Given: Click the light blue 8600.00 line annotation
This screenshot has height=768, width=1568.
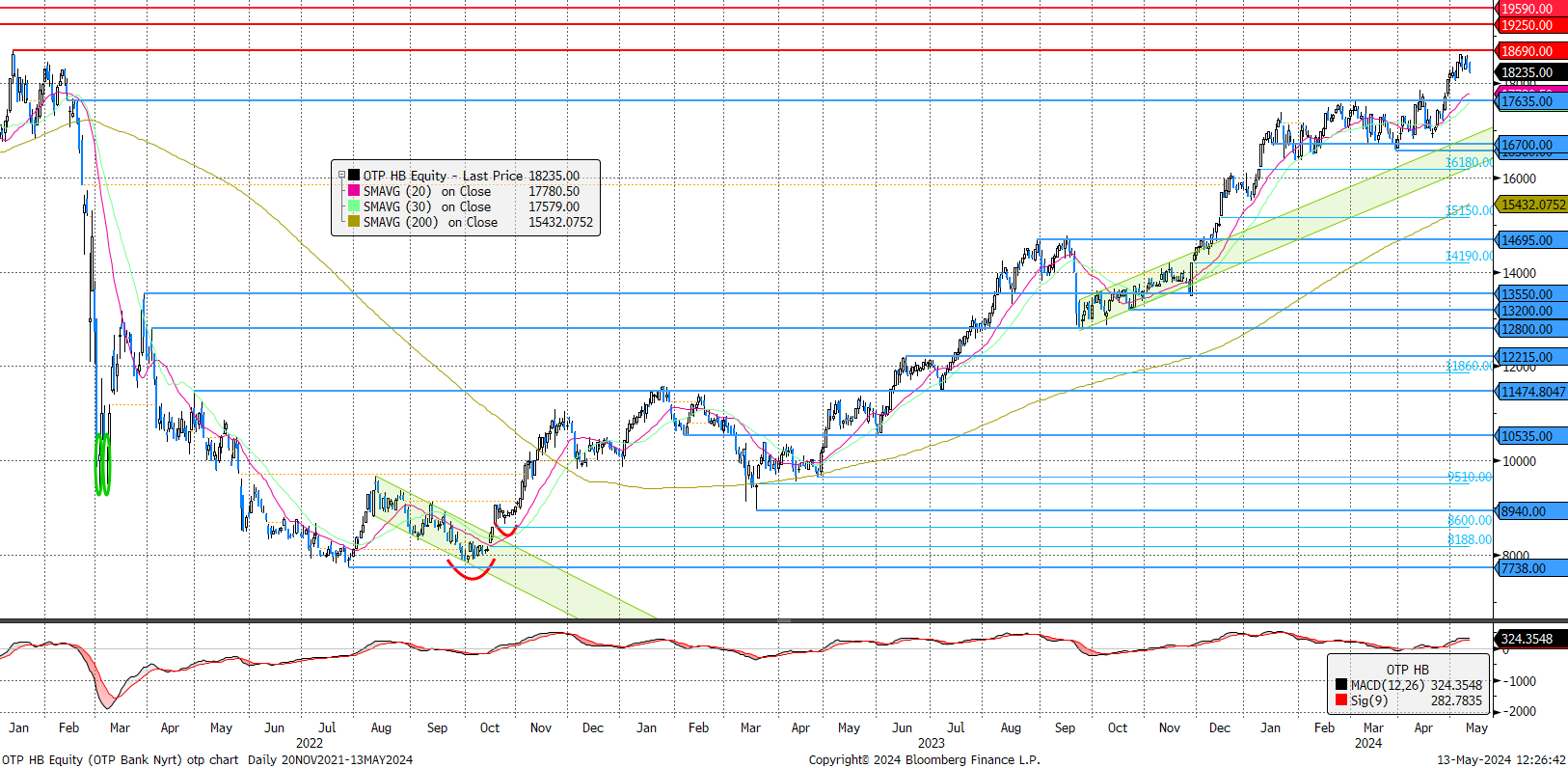Looking at the screenshot, I should (x=1469, y=520).
